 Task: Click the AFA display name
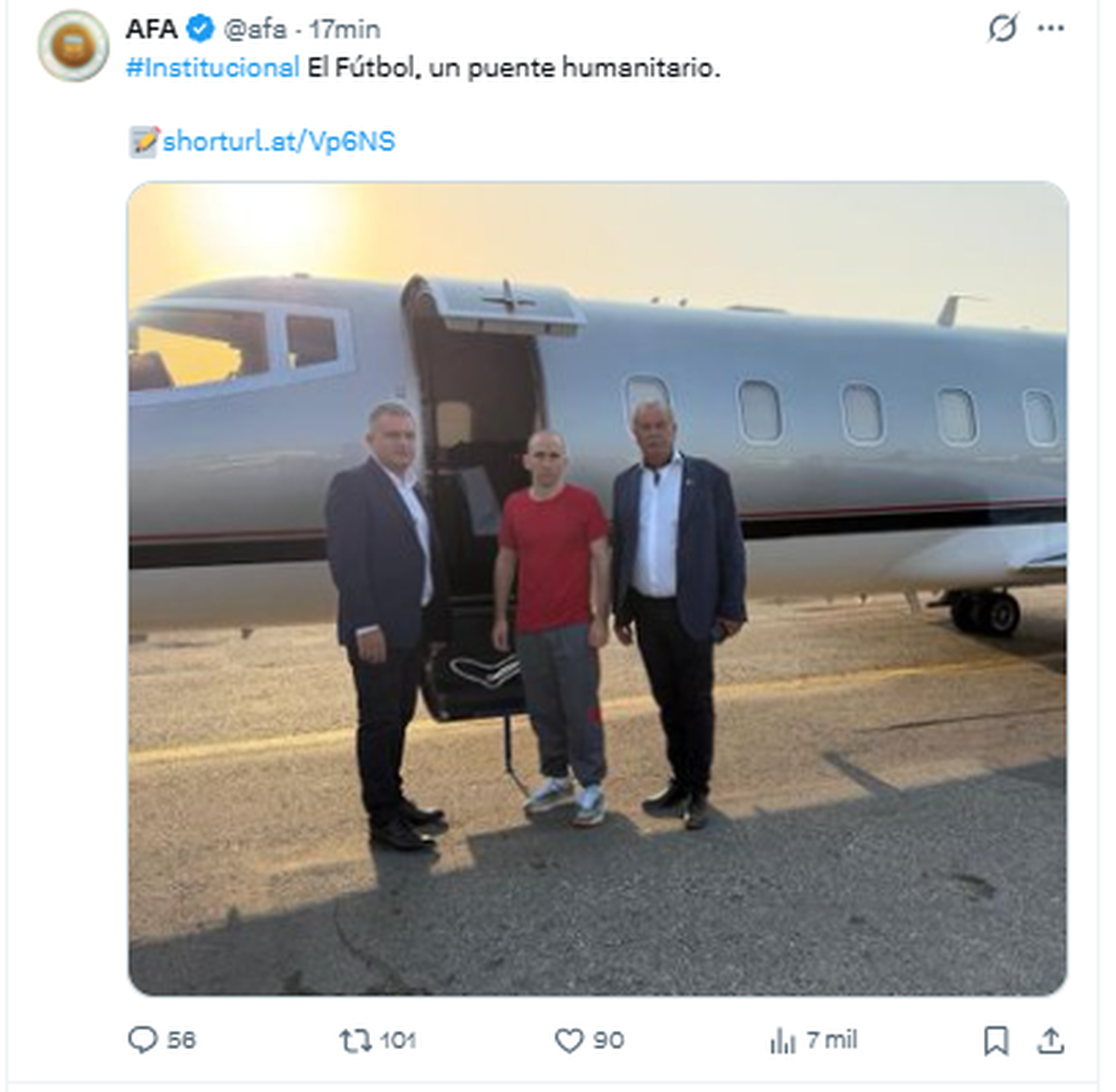point(152,29)
